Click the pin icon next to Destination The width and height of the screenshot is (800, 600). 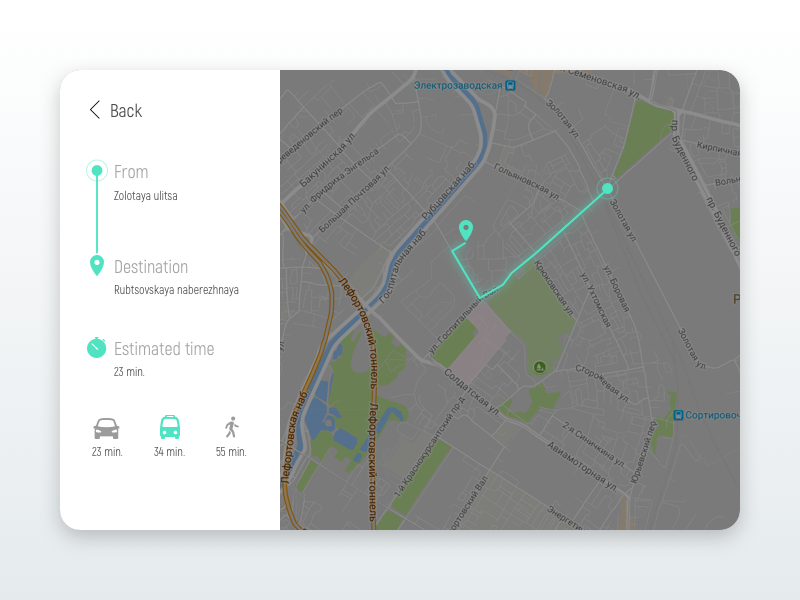(96, 263)
